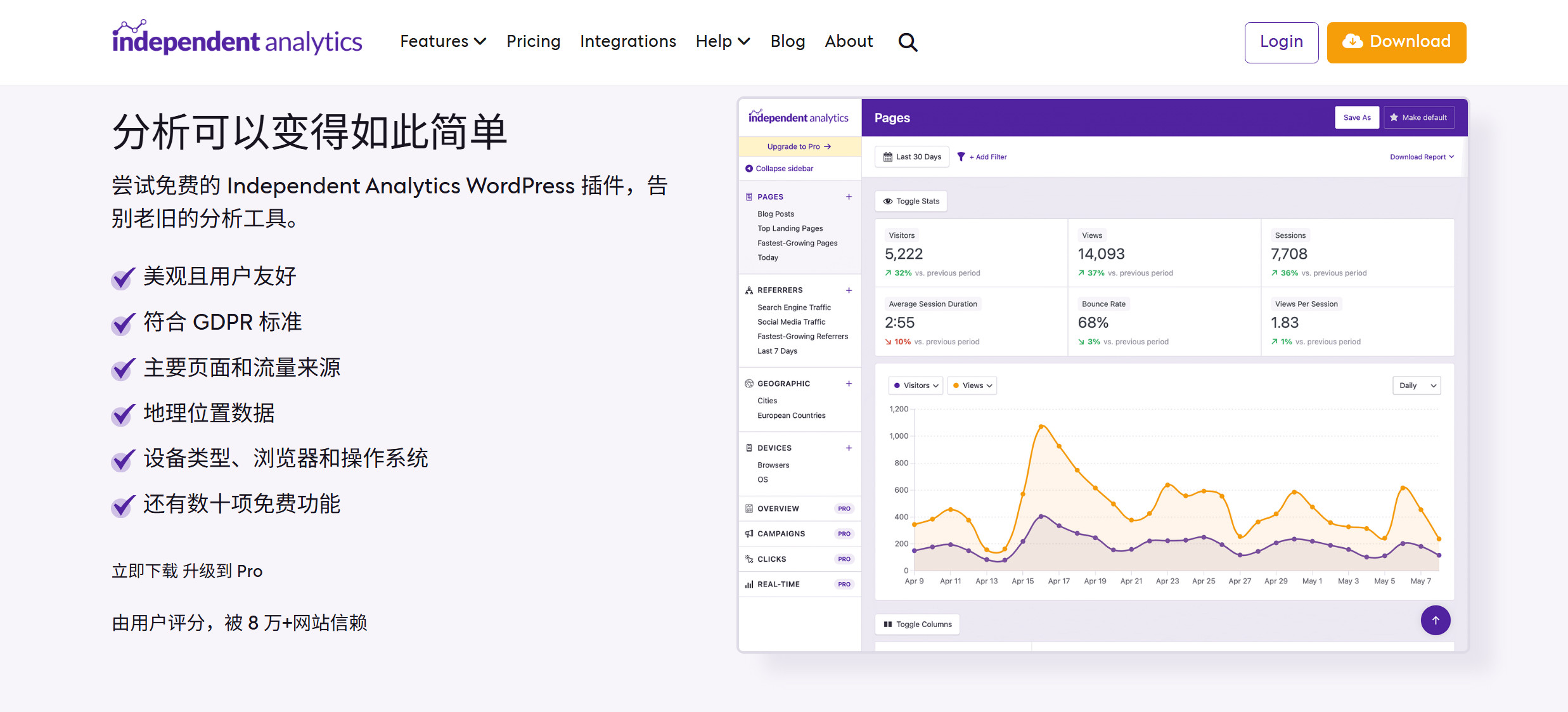1568x712 pixels.
Task: Click the + Add Filter link
Action: pyautogui.click(x=988, y=157)
